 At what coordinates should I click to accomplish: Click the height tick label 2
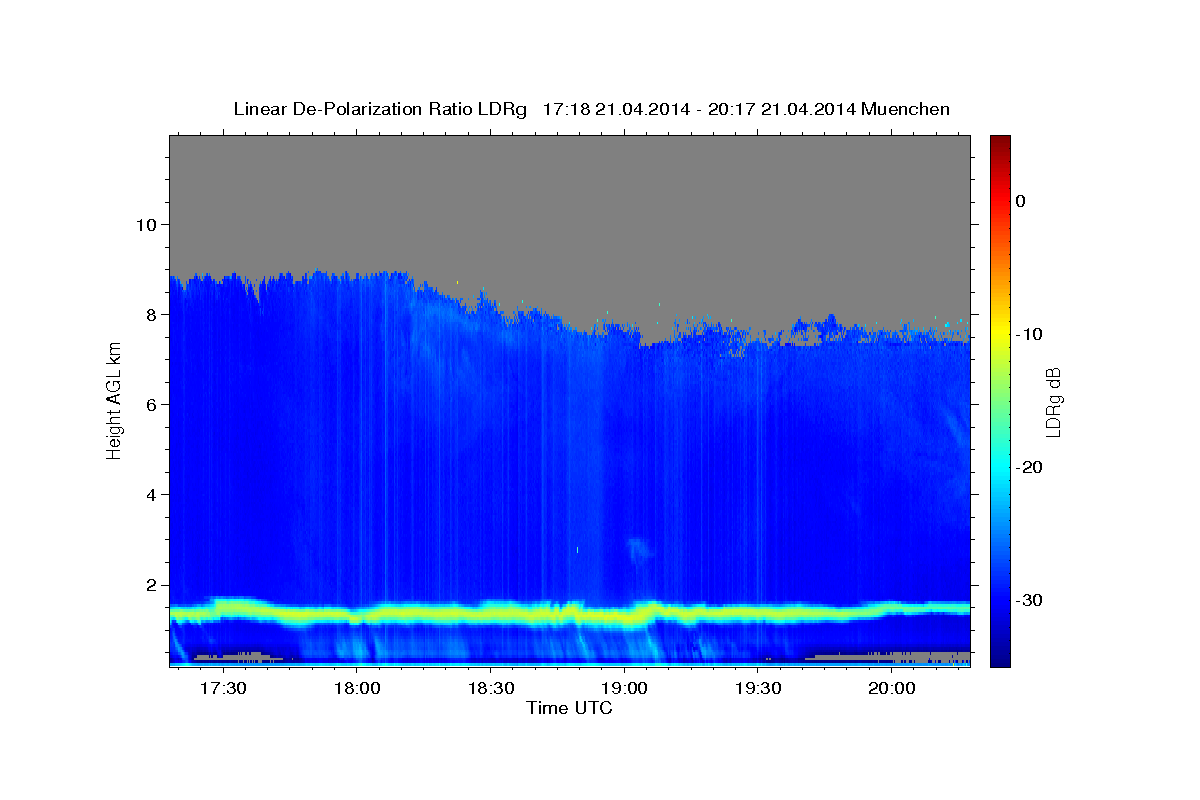tap(150, 585)
